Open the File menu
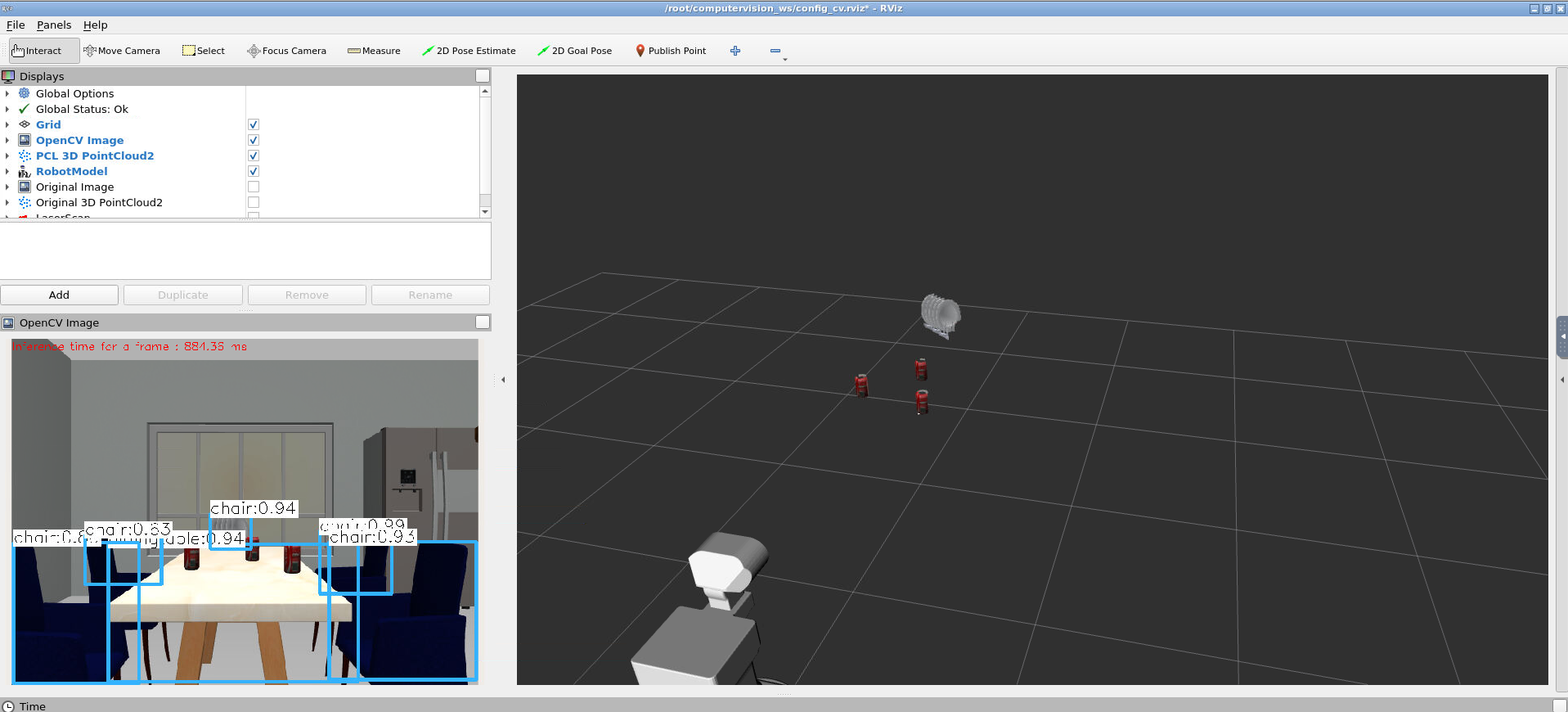Viewport: 1568px width, 712px height. [16, 25]
